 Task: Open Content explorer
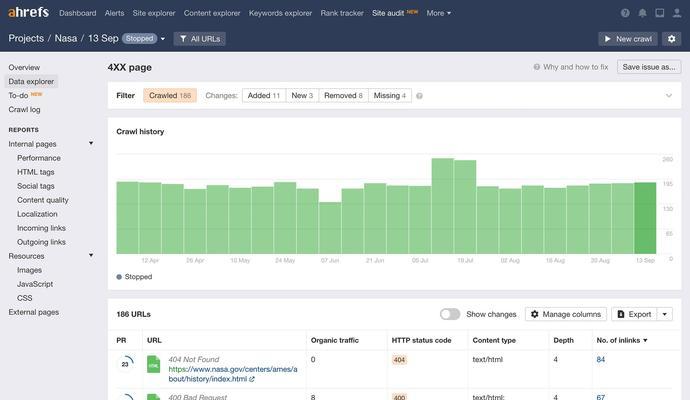[212, 13]
